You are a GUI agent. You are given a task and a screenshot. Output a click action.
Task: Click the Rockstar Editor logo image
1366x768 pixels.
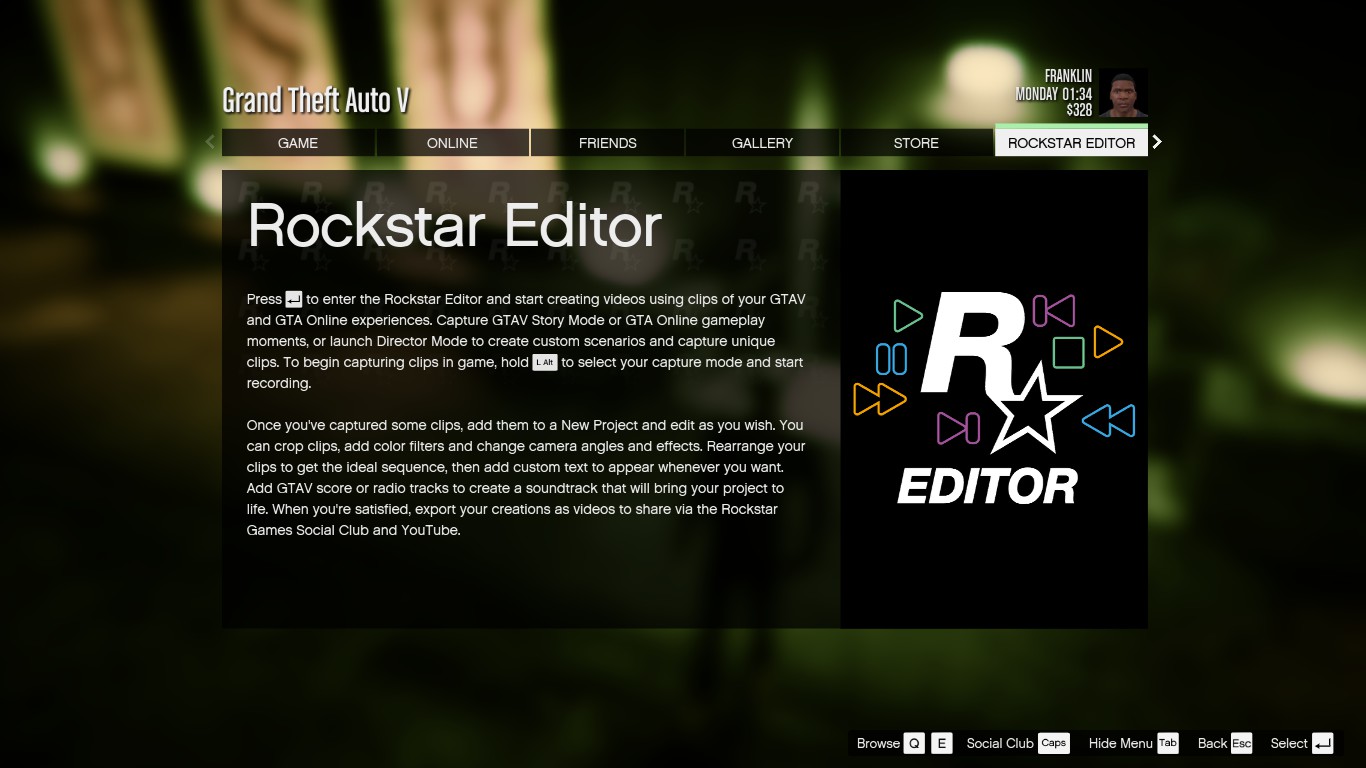(994, 399)
